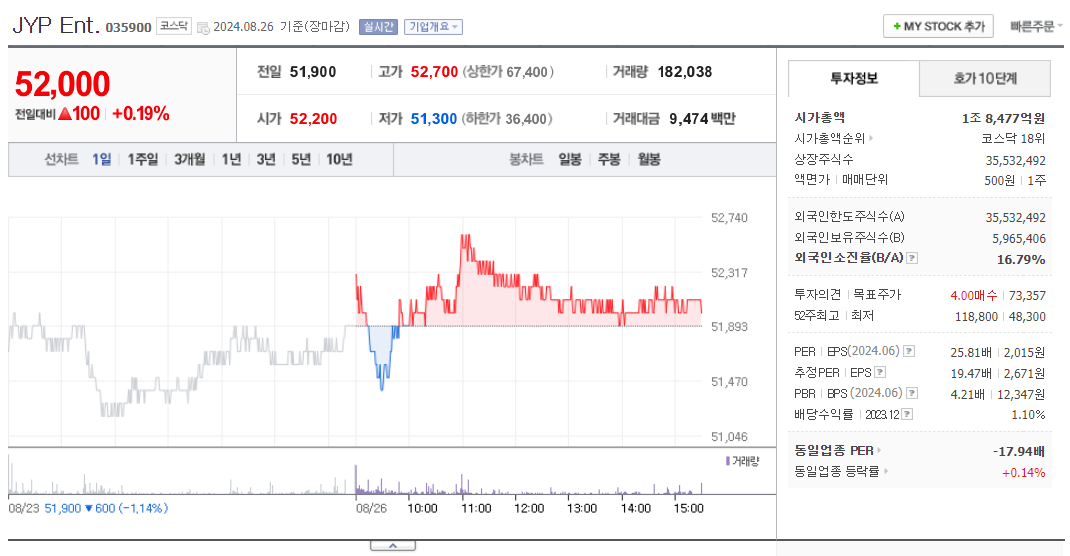The width and height of the screenshot is (1070, 556).
Task: Open help icon next to PER EPS(2024.06)
Action: pos(909,351)
